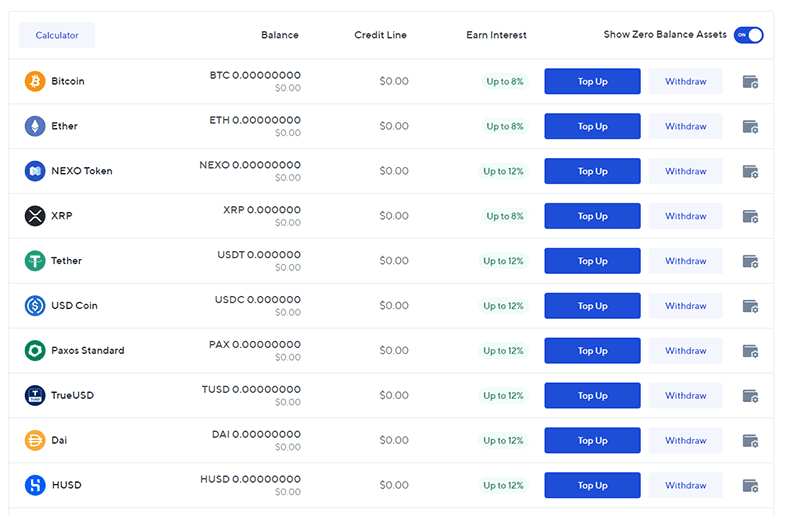
Task: Click Up to 12% badge for Tether
Action: tap(503, 261)
